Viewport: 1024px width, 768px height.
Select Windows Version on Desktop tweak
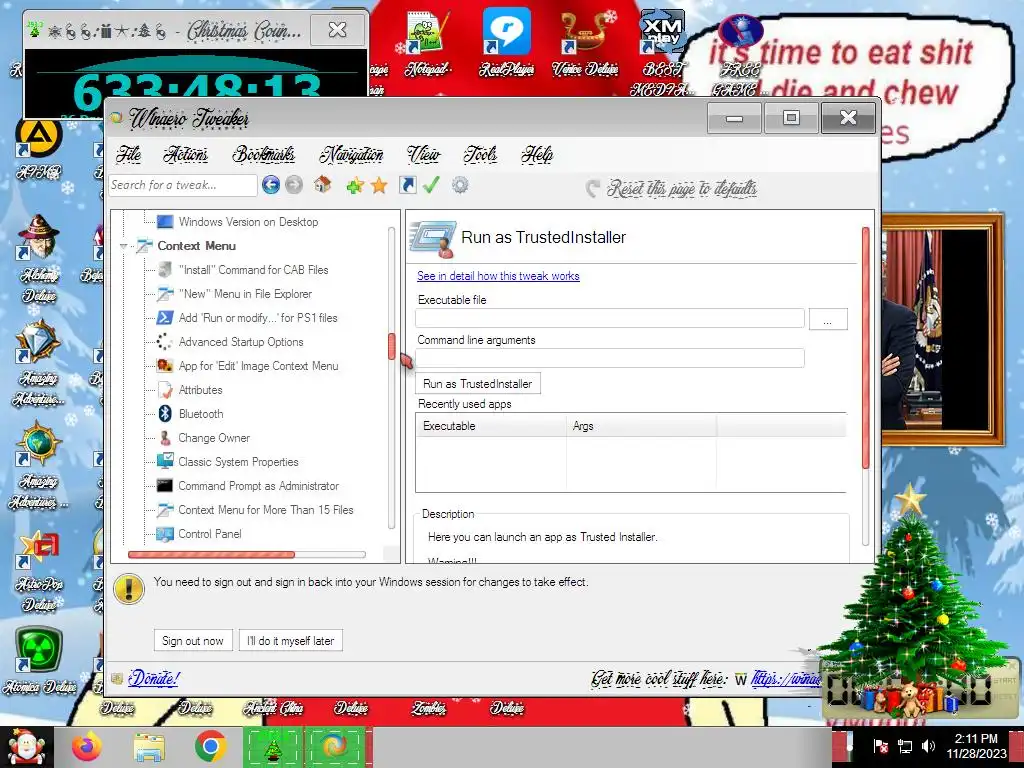coord(248,222)
